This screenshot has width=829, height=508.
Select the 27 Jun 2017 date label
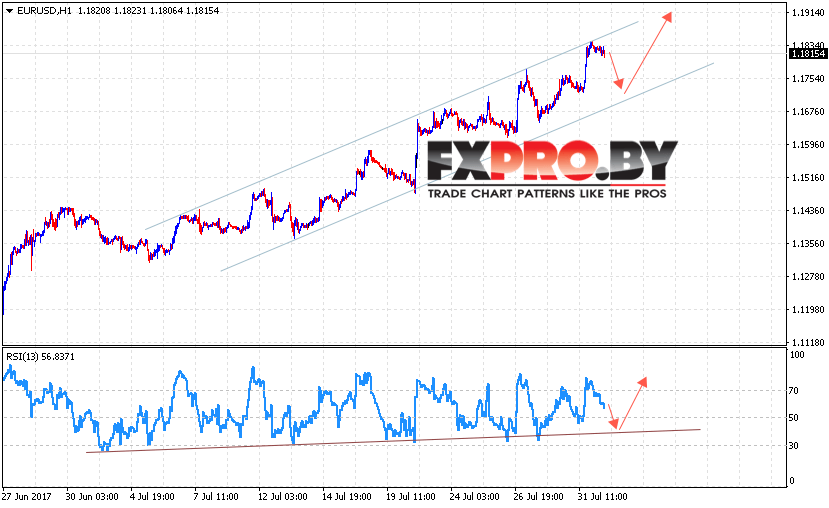(x=26, y=497)
